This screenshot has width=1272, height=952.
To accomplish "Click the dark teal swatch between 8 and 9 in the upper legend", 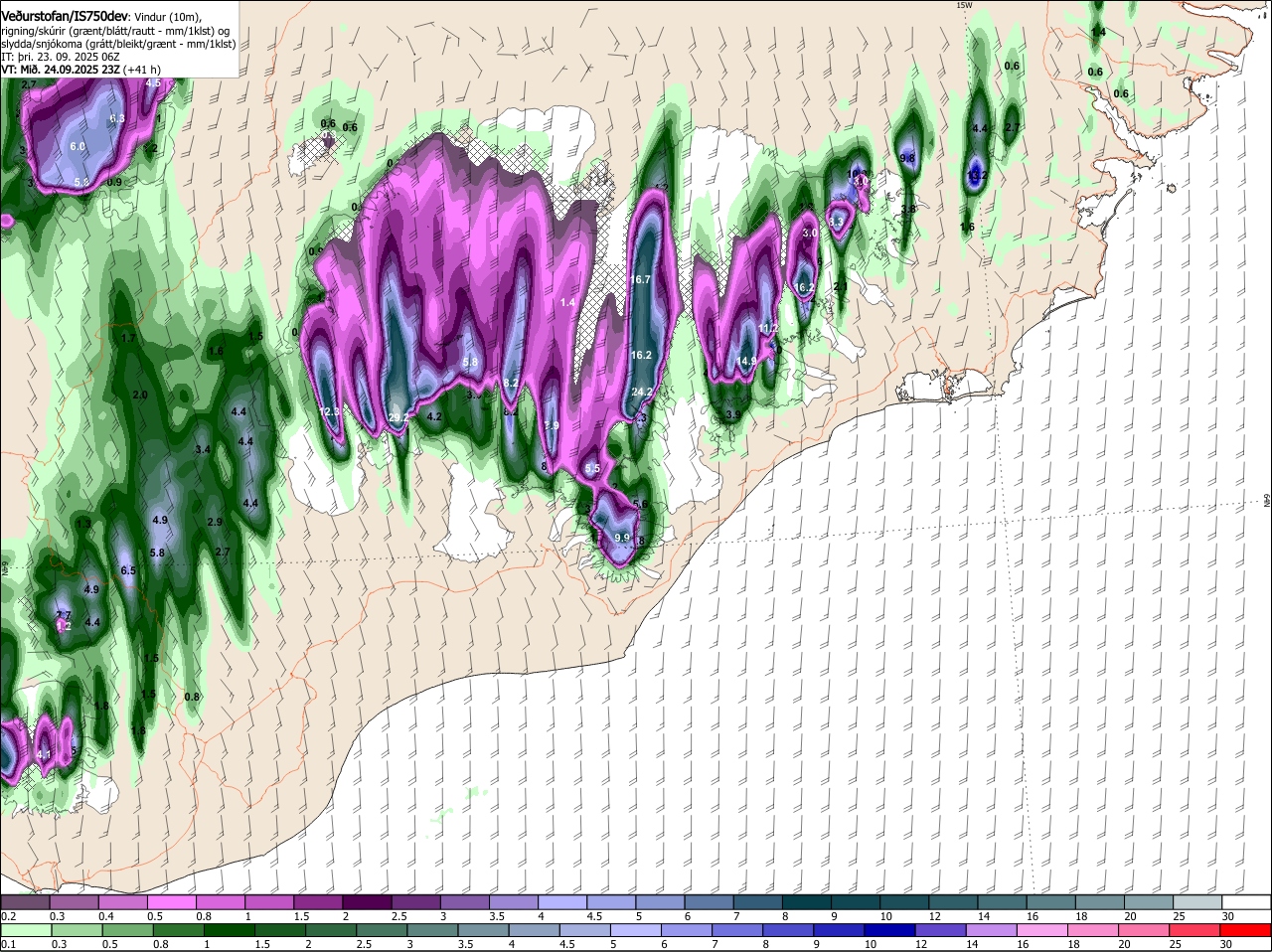I will [808, 902].
